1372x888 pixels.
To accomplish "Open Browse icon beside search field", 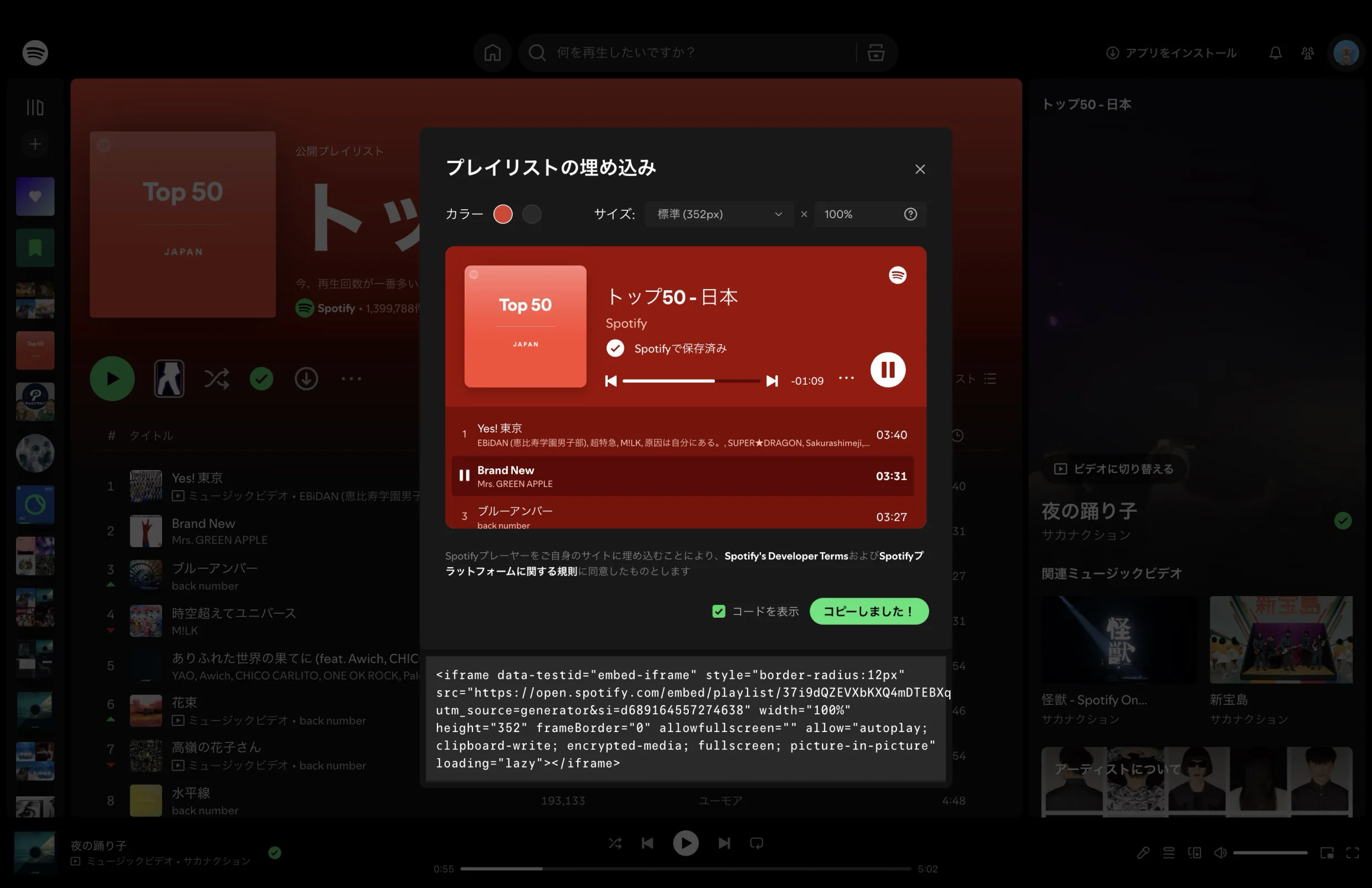I will click(876, 53).
